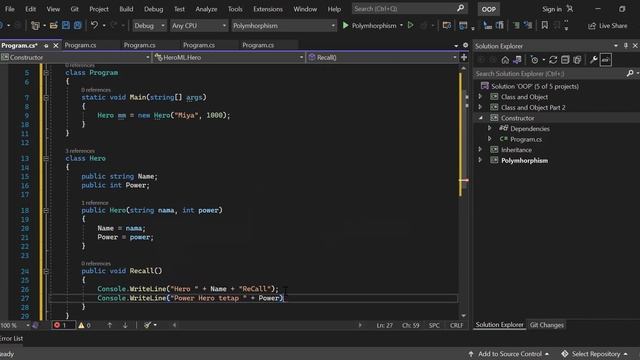Toggle Preview Selected Items button

[x=606, y=60]
